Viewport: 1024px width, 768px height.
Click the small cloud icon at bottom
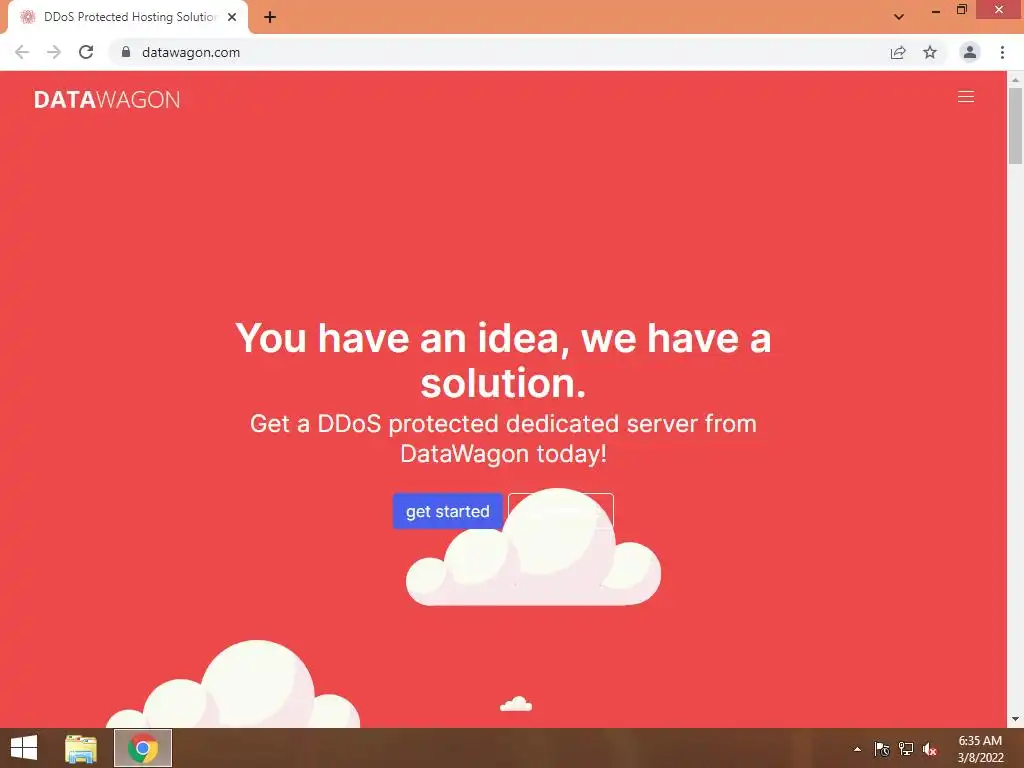pos(516,704)
